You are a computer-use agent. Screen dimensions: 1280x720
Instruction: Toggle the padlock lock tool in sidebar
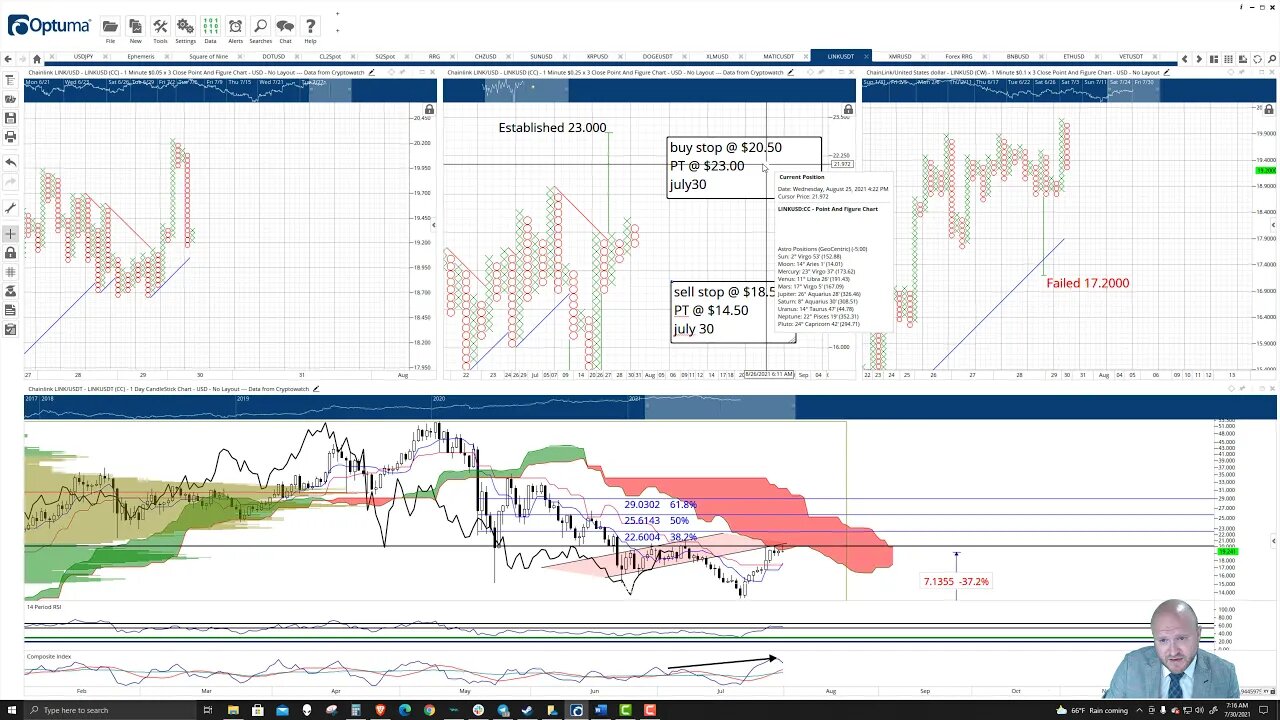pos(10,253)
